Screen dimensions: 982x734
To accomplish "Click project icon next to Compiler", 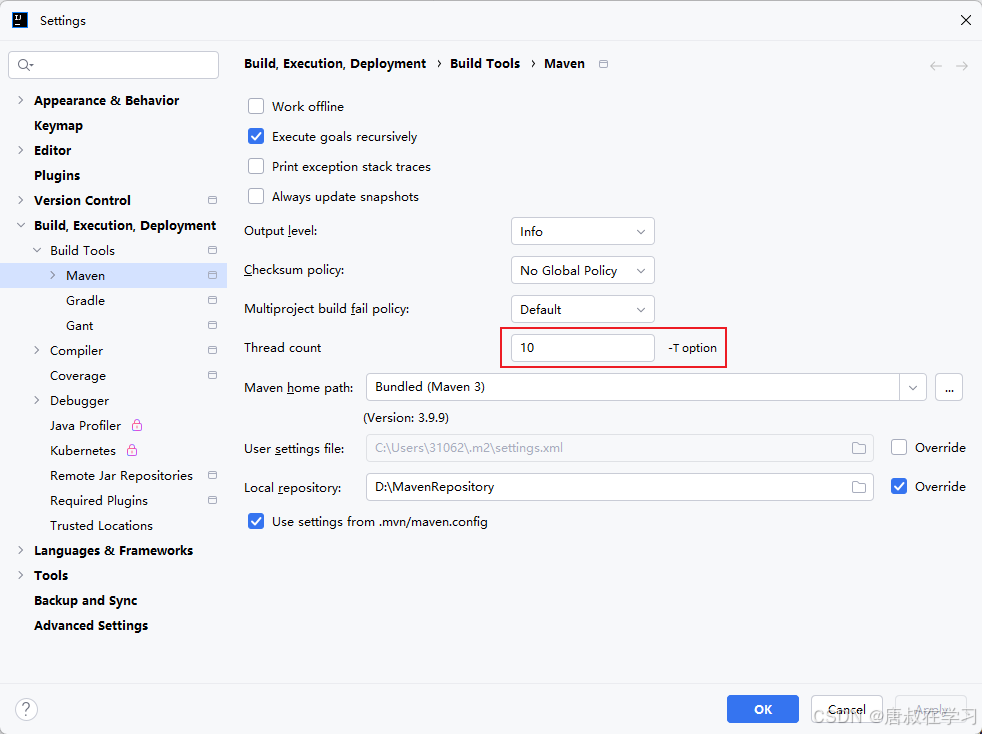I will (212, 351).
